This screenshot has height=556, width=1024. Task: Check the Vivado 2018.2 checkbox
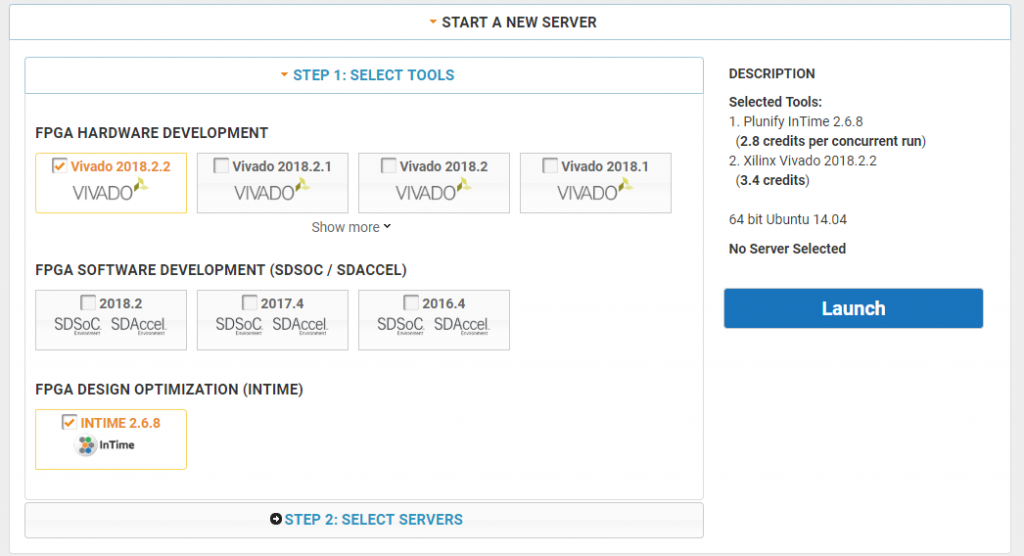[x=389, y=166]
